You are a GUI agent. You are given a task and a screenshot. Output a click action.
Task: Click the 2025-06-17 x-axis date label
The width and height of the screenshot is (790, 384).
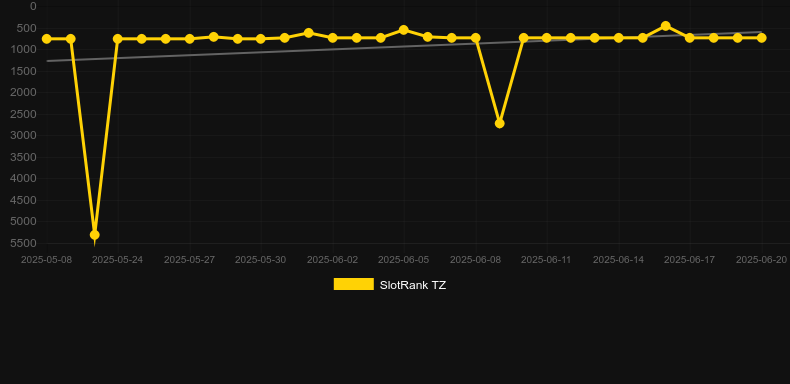coord(690,260)
